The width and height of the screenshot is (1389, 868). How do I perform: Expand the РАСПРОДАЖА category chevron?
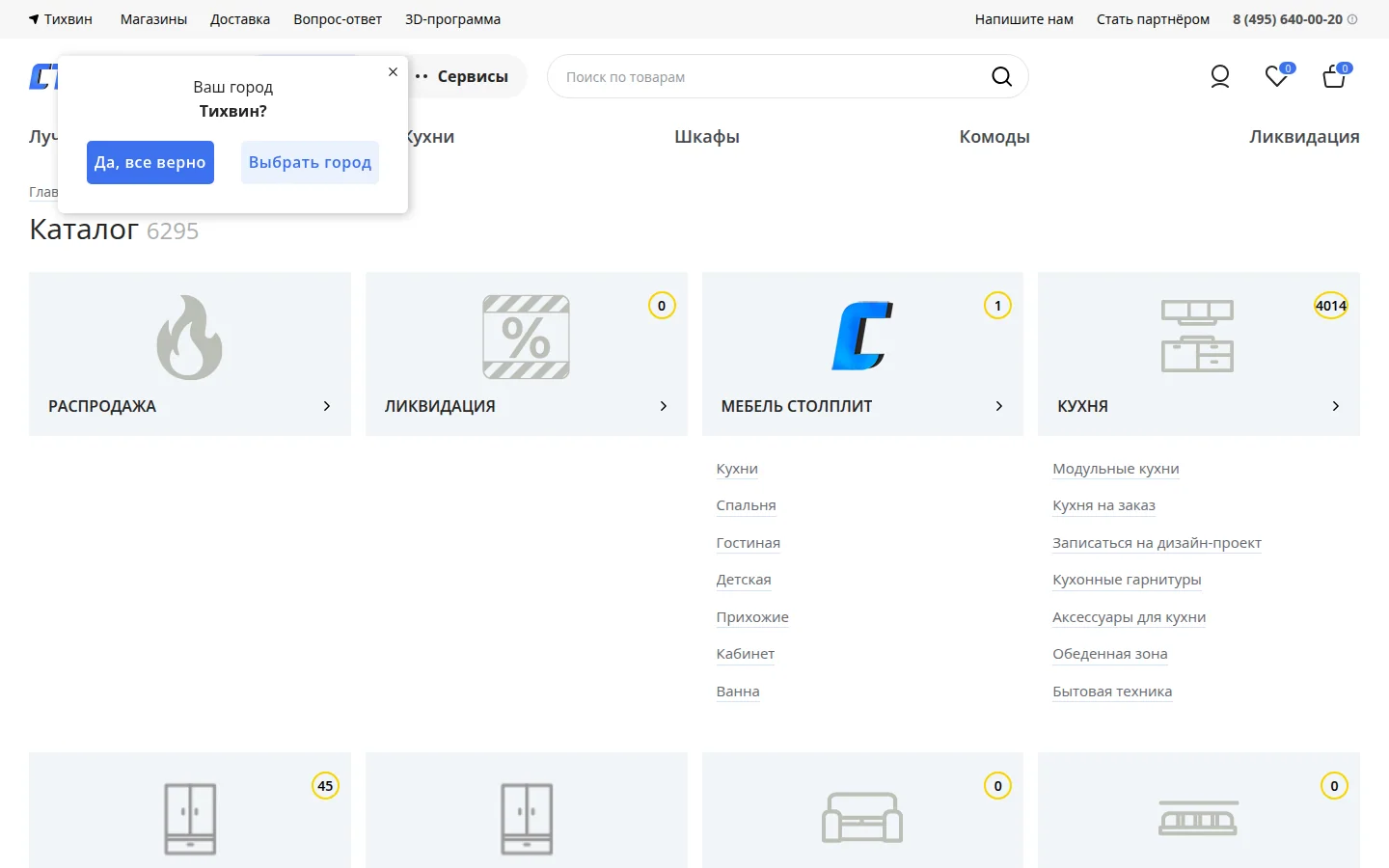327,406
